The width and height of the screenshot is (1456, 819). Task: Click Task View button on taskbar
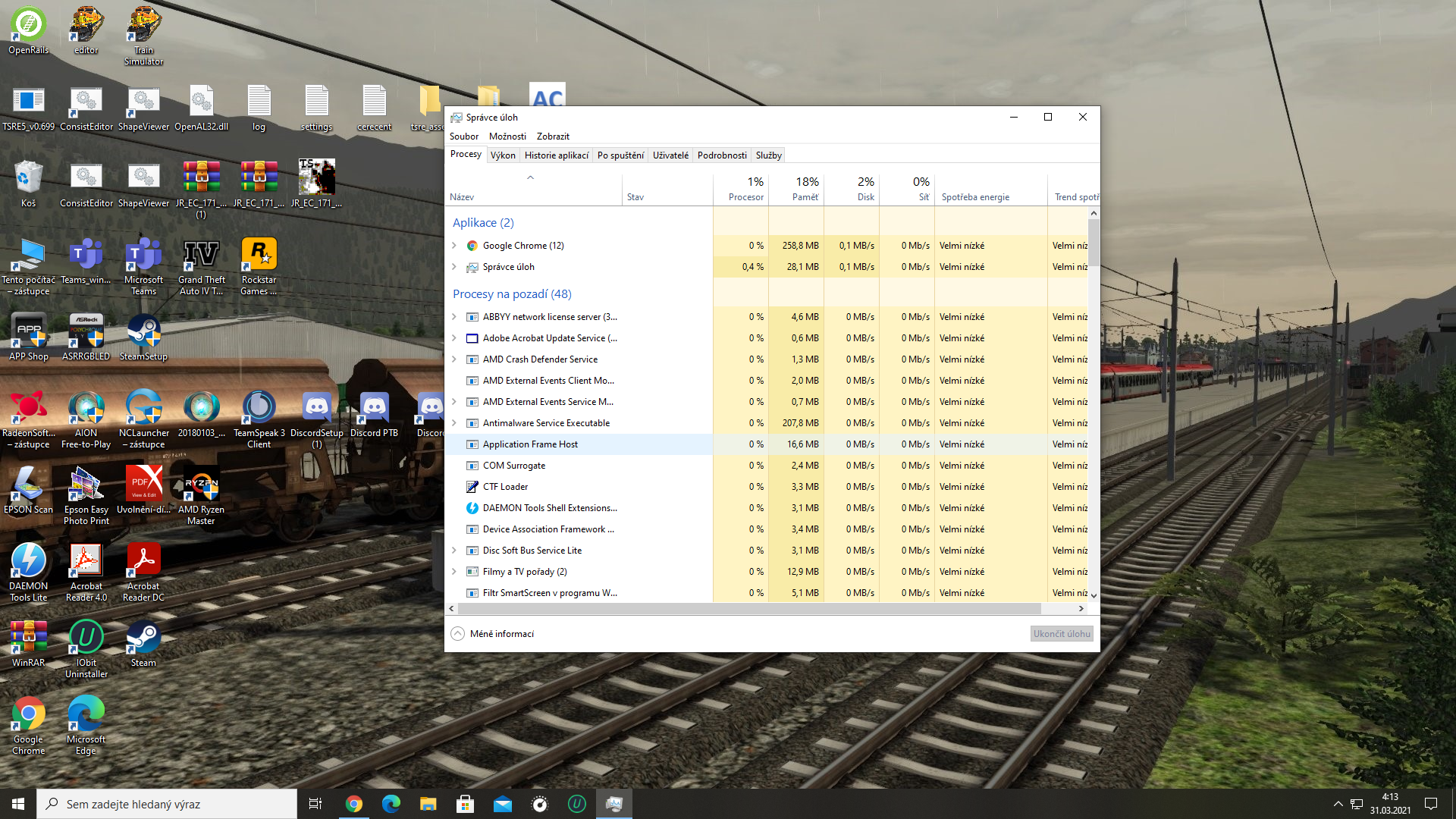(315, 804)
